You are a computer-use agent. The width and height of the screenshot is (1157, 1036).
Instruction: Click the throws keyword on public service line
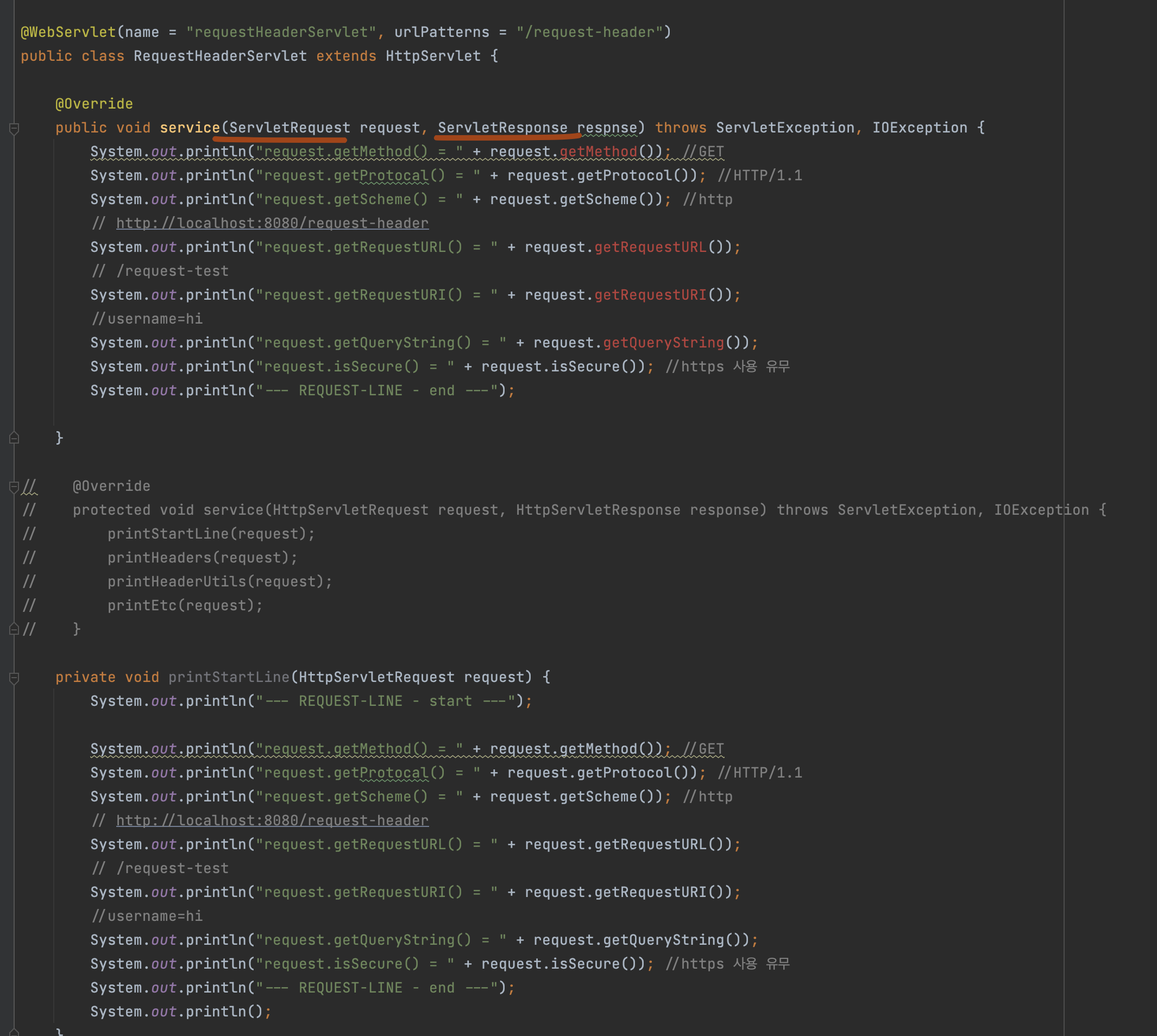pos(681,128)
